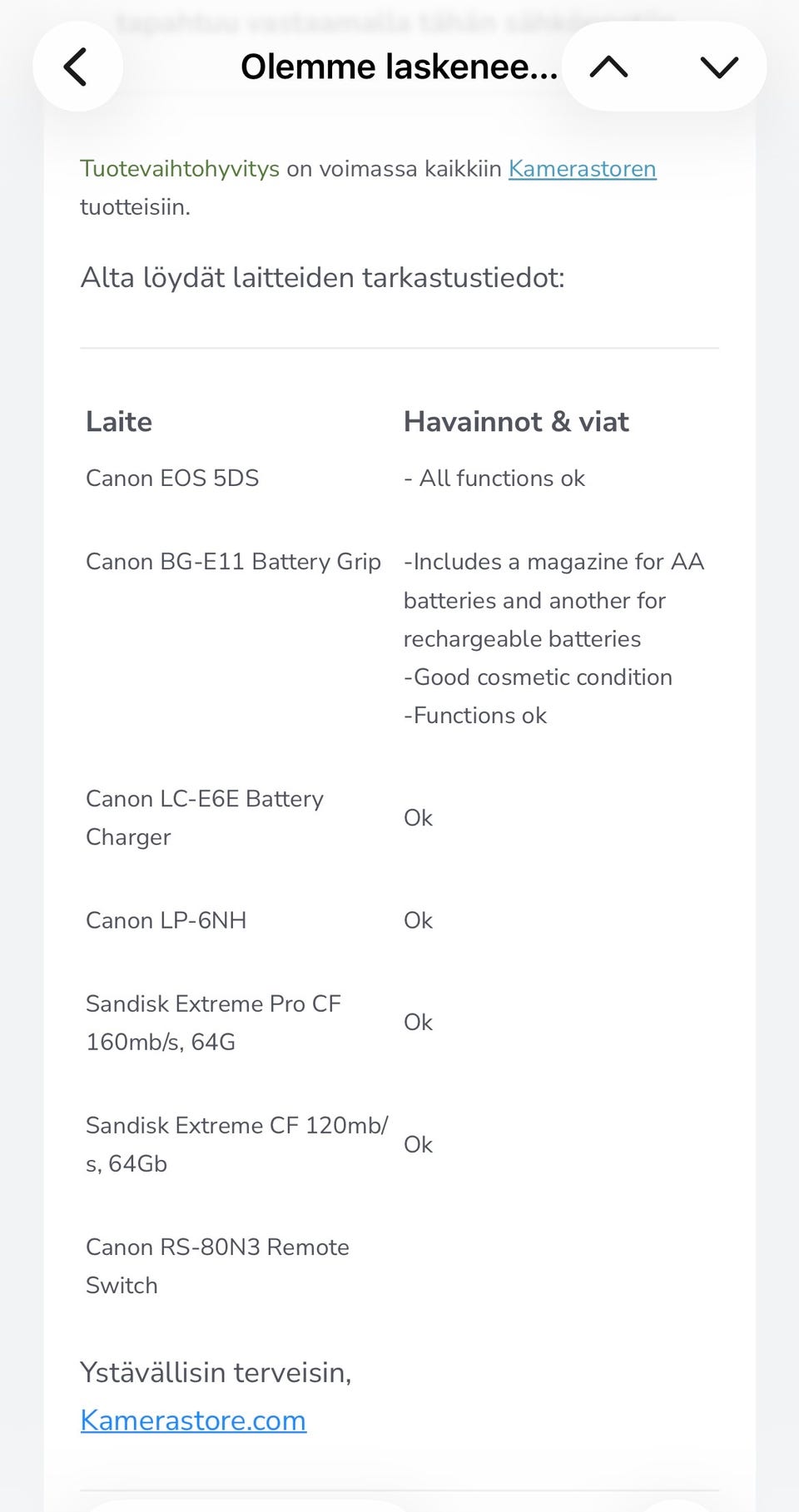
Task: Tap the 'Laite' column header
Action: point(119,422)
